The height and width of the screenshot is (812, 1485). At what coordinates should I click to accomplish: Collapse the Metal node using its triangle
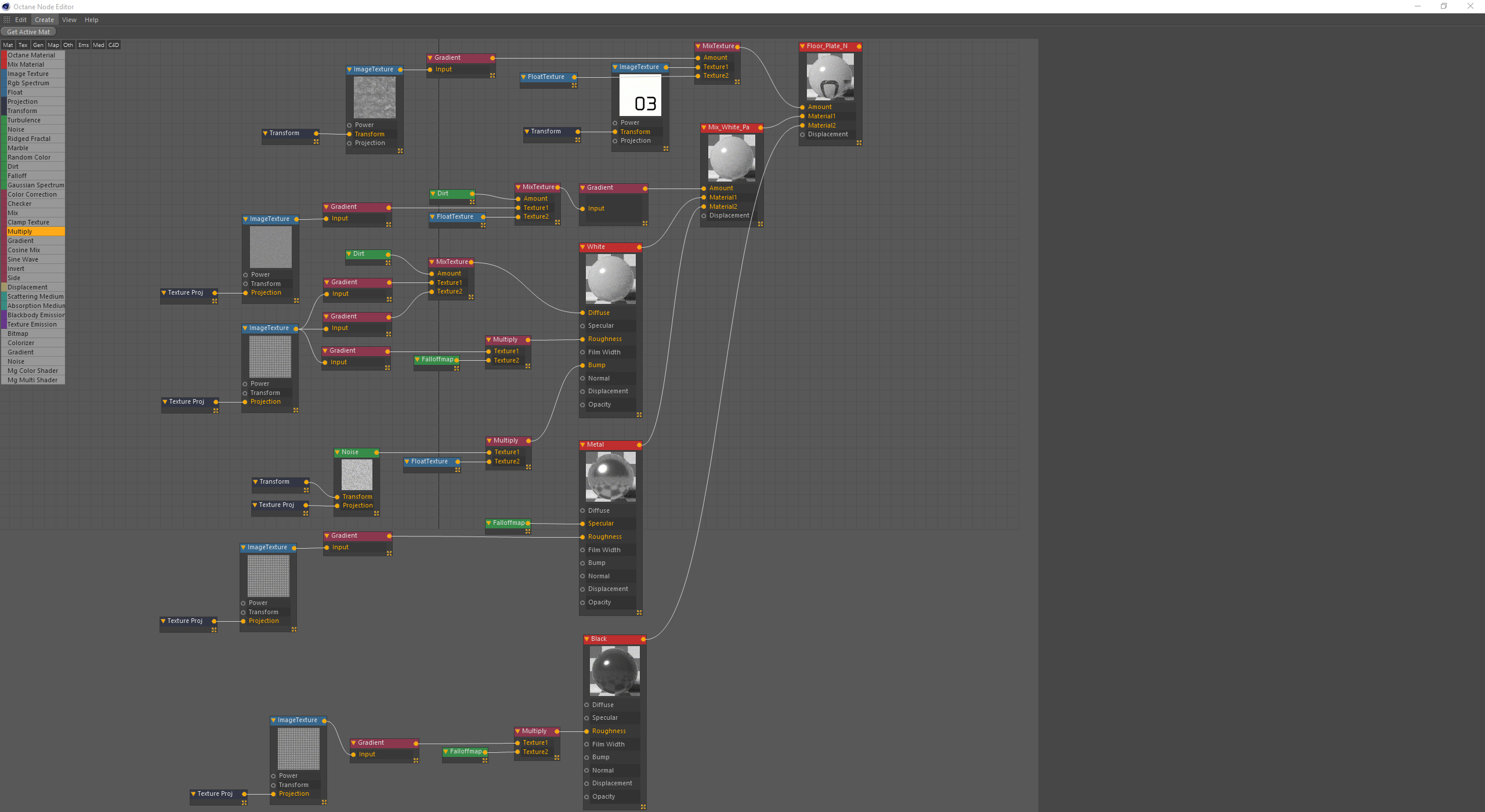tap(583, 445)
